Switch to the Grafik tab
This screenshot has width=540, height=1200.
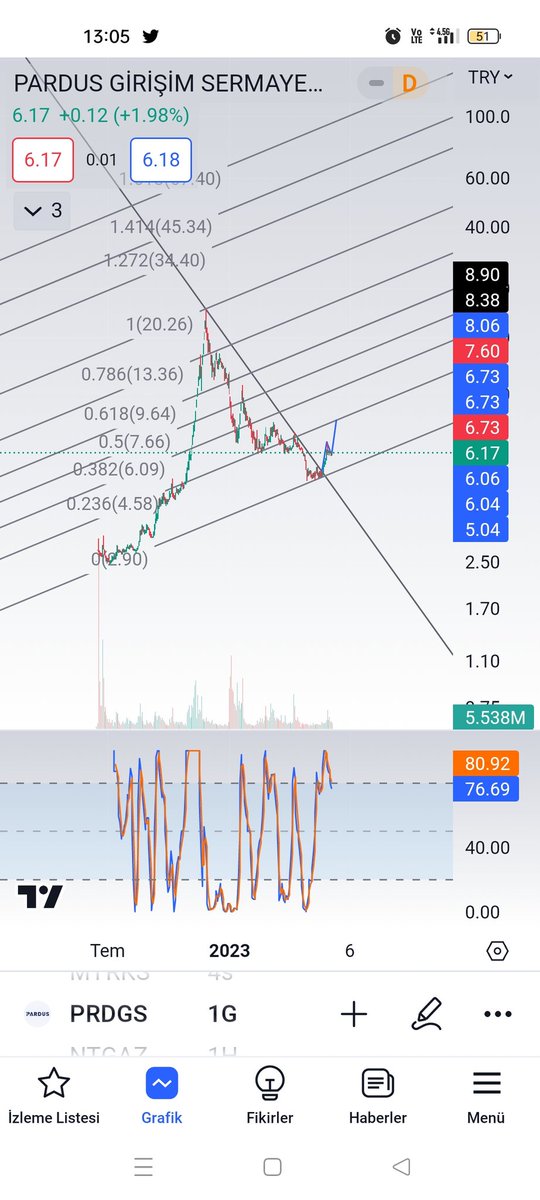point(161,1097)
